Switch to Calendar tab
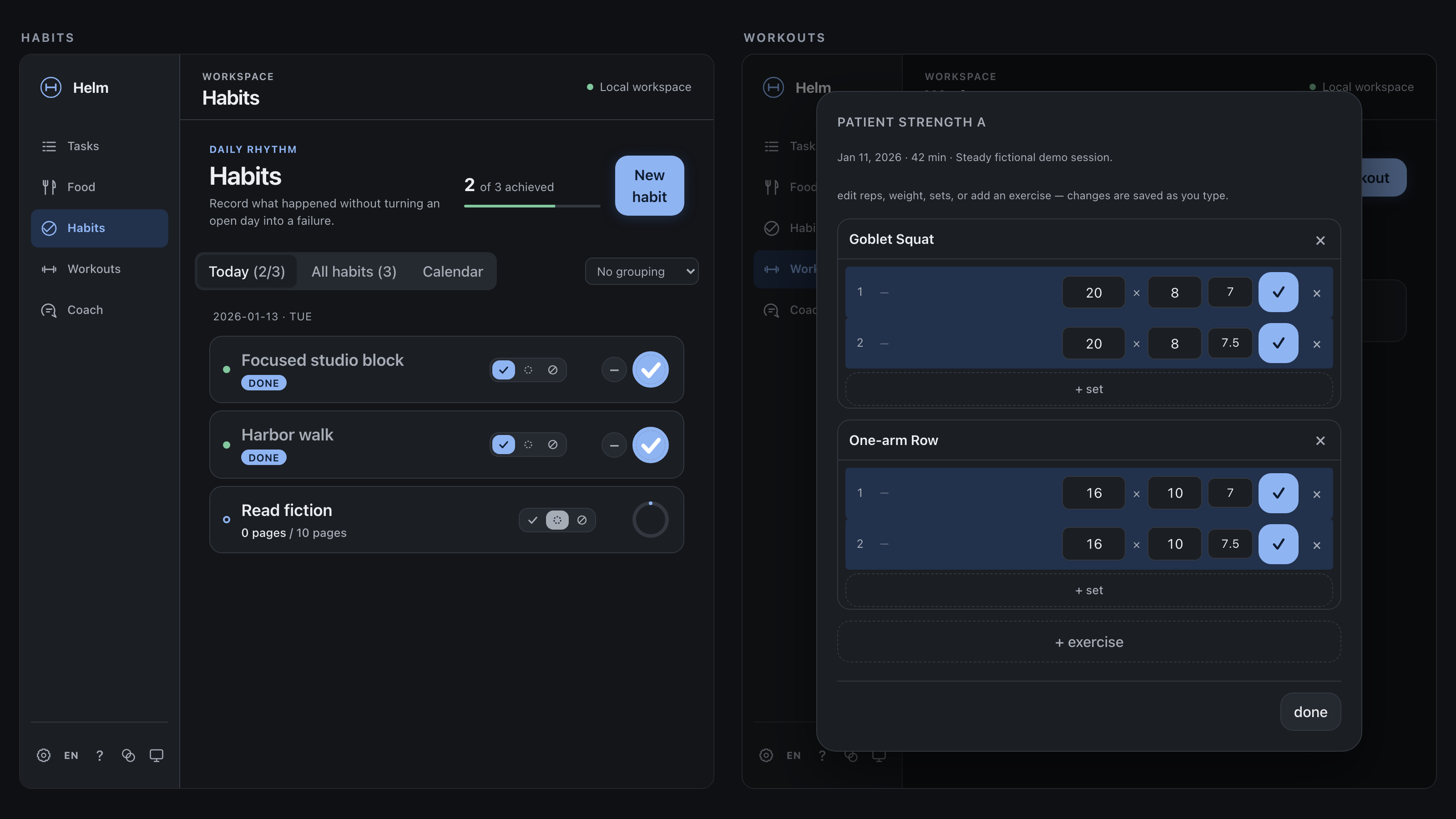1456x819 pixels. 453,271
